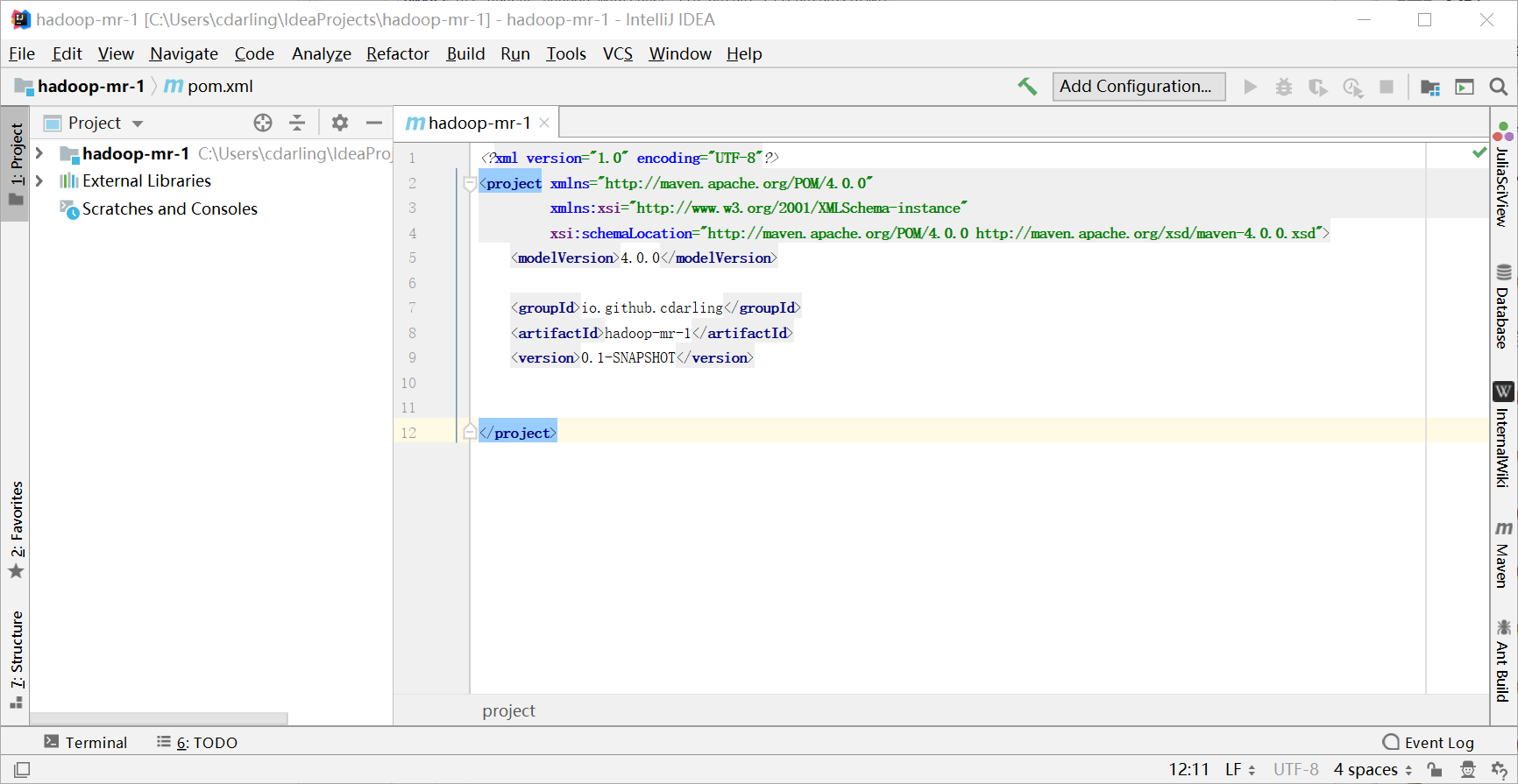The width and height of the screenshot is (1518, 784).
Task: Click the Collapse All icon in Project panel
Action: click(x=297, y=123)
